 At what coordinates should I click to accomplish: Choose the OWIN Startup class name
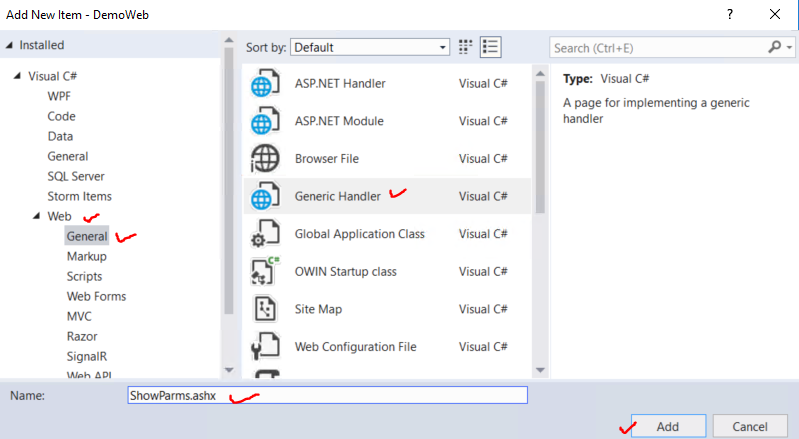pos(345,271)
